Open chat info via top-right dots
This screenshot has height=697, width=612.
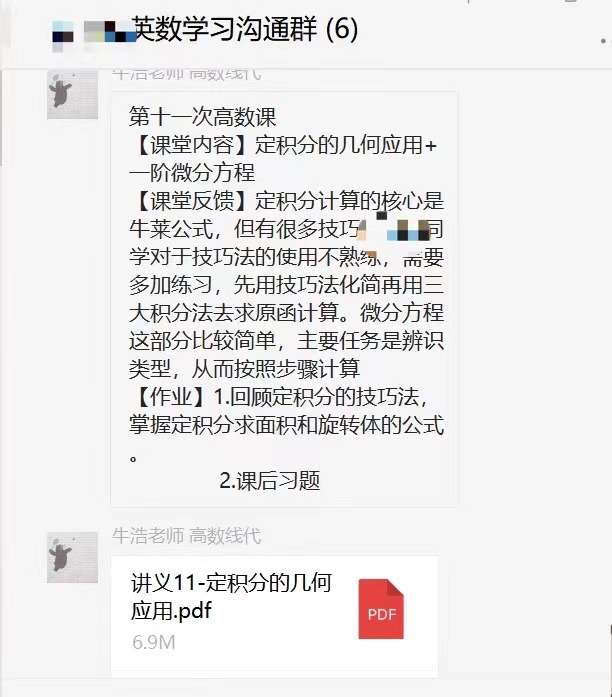(603, 40)
